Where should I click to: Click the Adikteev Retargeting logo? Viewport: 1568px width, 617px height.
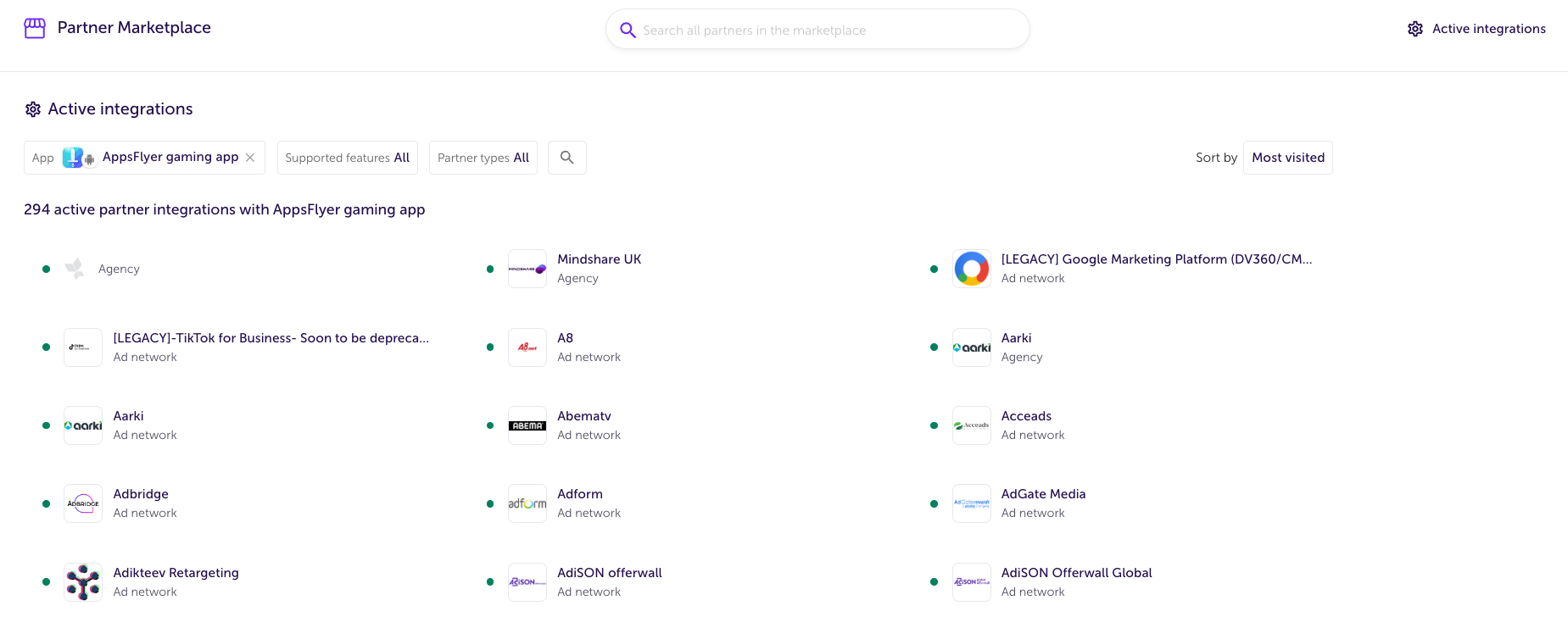[x=83, y=582]
